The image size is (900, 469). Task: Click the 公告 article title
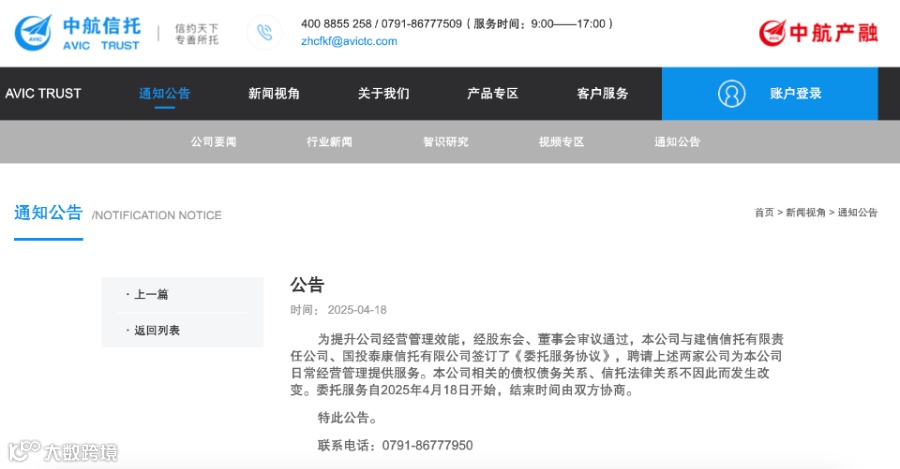[x=307, y=285]
